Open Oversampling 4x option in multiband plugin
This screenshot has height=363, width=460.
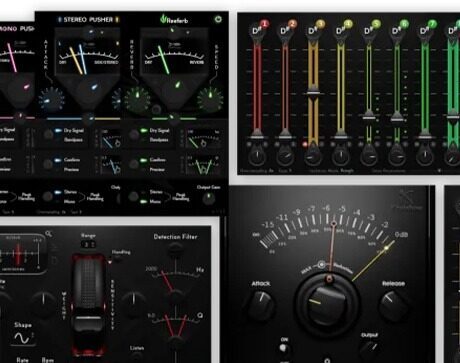click(x=257, y=171)
